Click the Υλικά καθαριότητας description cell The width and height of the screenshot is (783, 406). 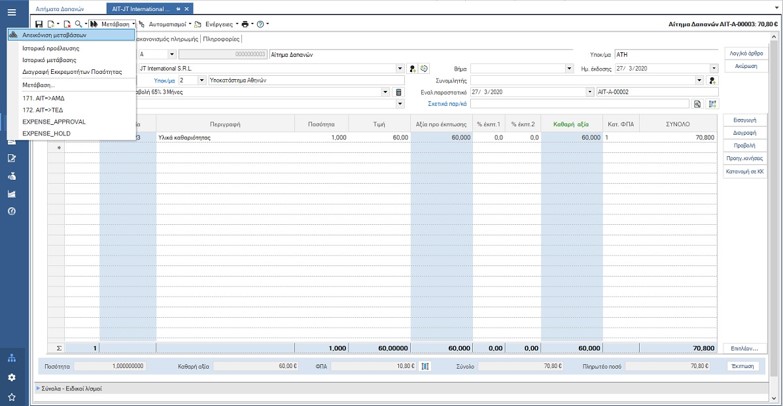tap(225, 137)
